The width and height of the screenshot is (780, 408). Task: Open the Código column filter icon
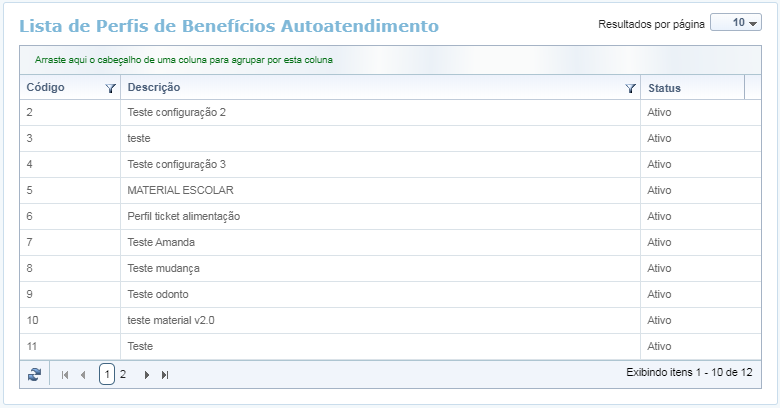coord(110,88)
